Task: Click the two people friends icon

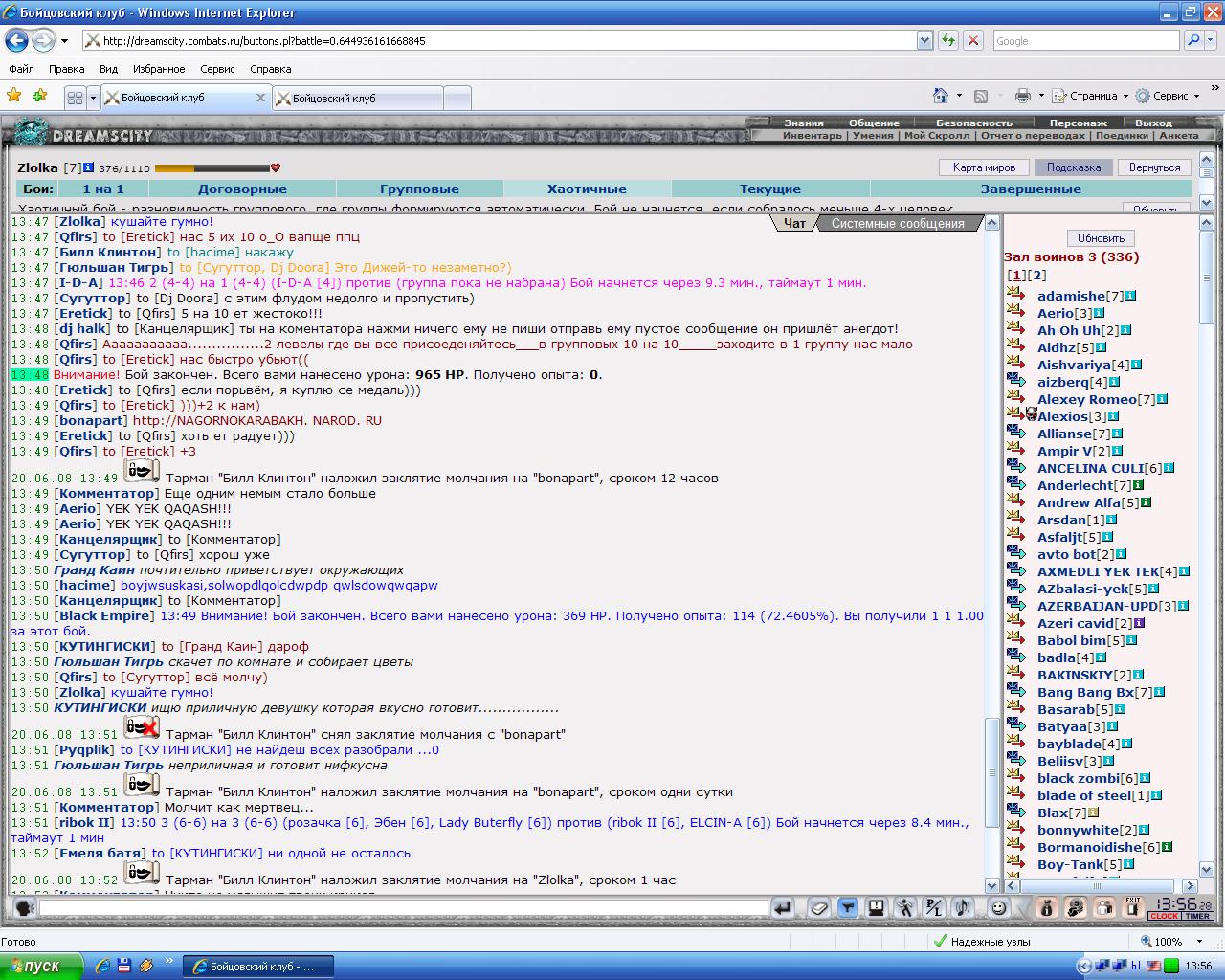Action: click(x=1103, y=907)
